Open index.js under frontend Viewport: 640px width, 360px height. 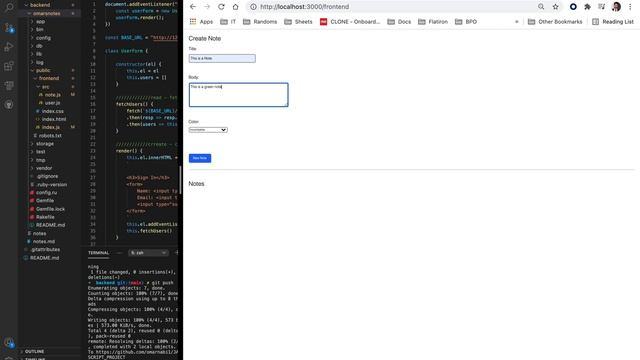[x=48, y=127]
